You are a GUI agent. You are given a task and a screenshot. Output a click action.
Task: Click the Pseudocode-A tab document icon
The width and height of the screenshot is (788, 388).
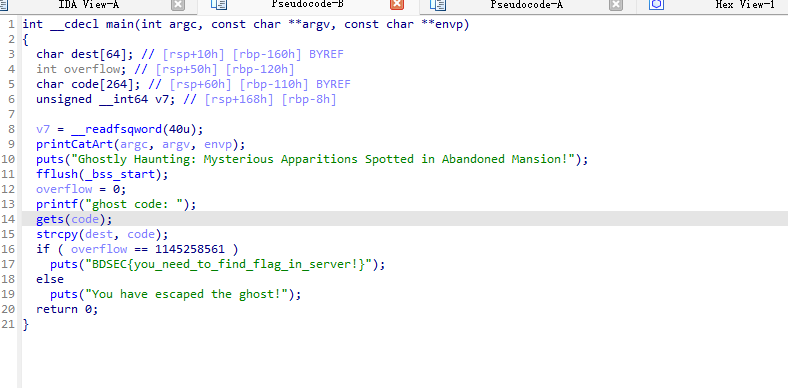[438, 5]
